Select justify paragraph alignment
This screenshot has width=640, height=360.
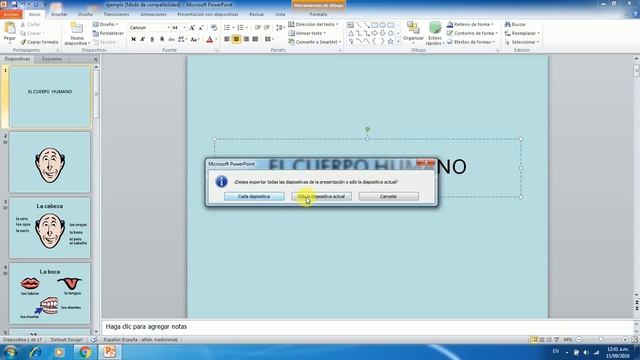click(255, 39)
